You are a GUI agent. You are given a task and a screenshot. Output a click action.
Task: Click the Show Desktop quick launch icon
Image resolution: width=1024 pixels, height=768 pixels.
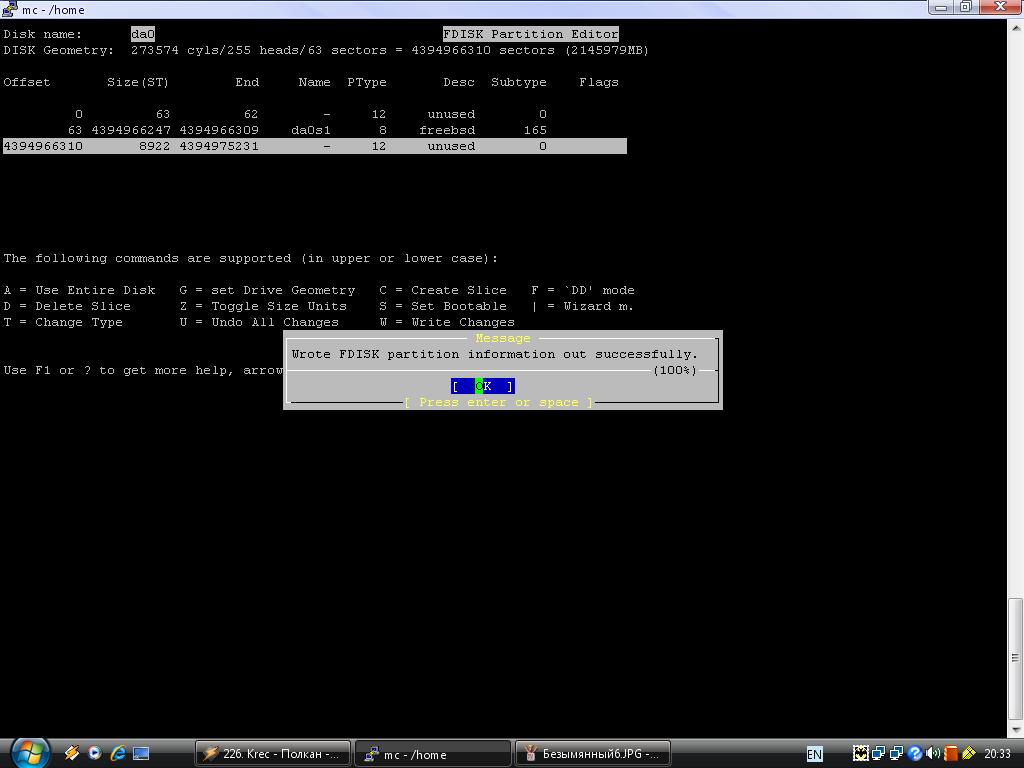(x=141, y=753)
